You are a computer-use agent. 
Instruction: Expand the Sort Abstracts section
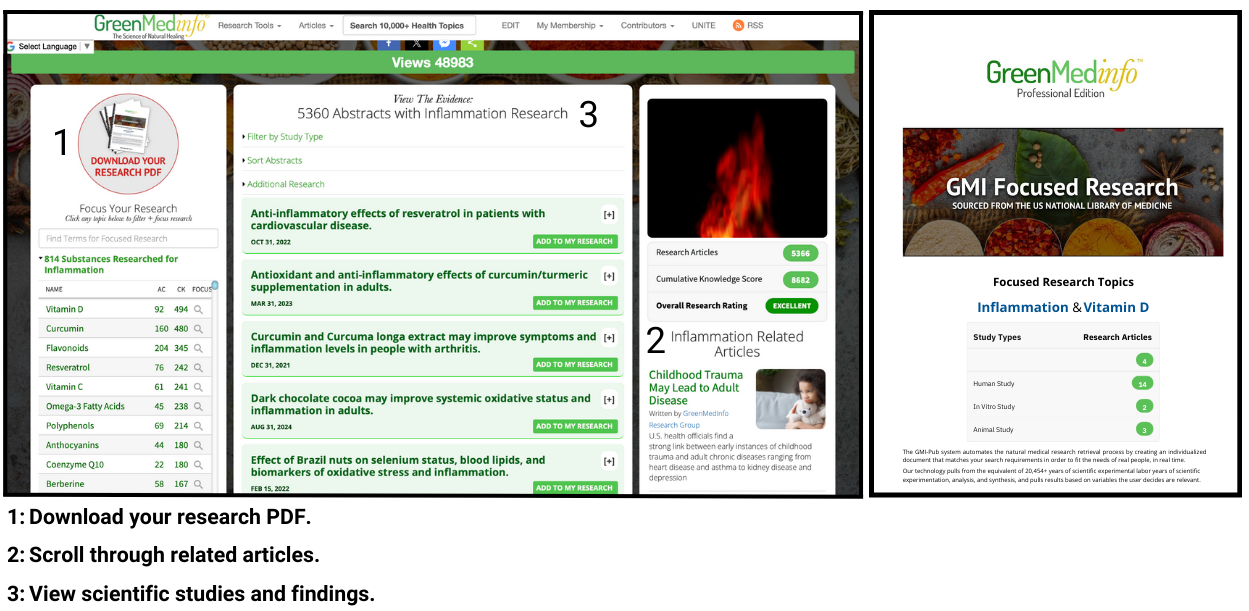point(272,161)
